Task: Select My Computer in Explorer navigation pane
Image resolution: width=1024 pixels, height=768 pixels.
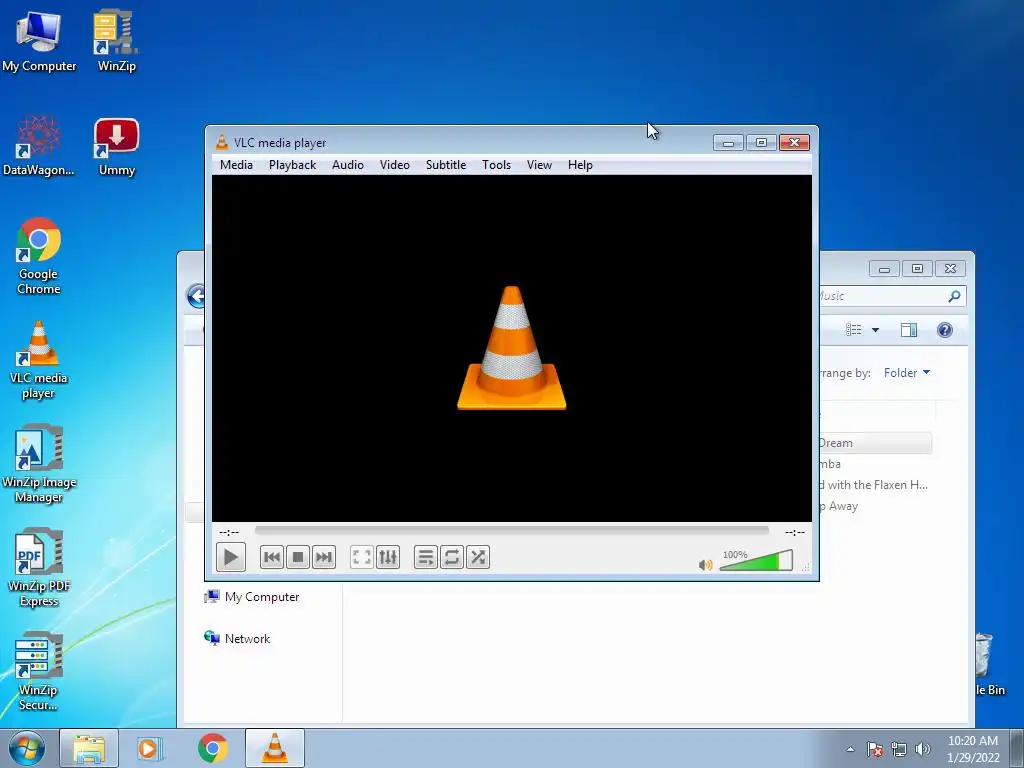Action: [x=252, y=597]
